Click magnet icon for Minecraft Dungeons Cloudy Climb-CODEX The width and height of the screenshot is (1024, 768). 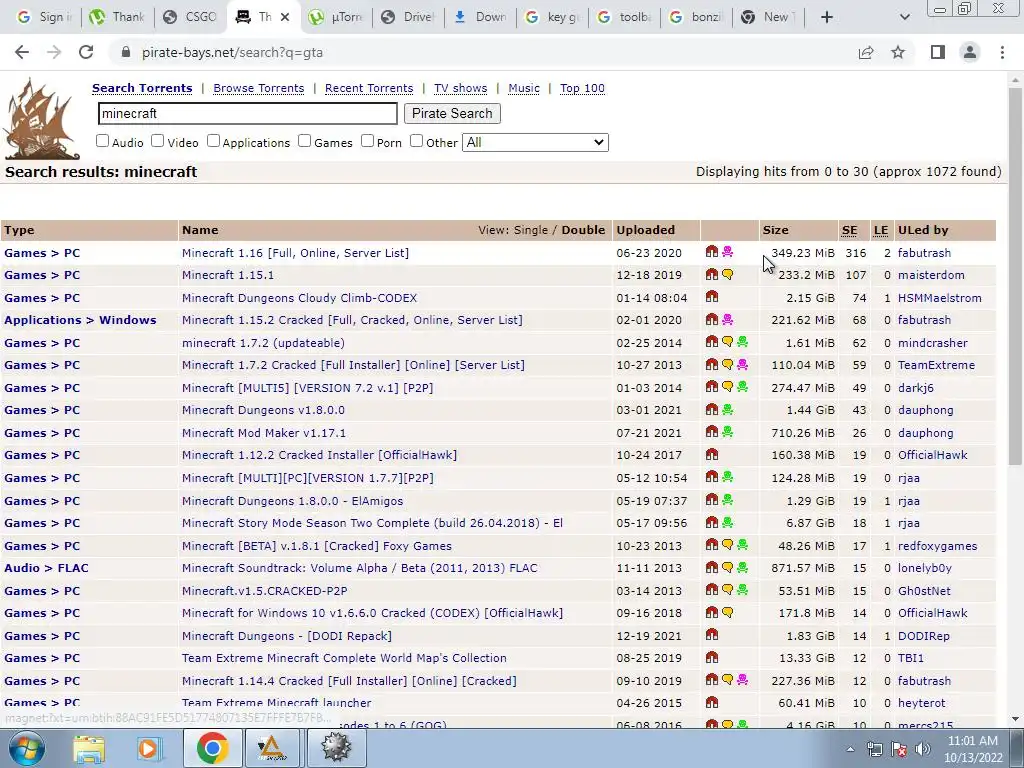click(x=712, y=296)
